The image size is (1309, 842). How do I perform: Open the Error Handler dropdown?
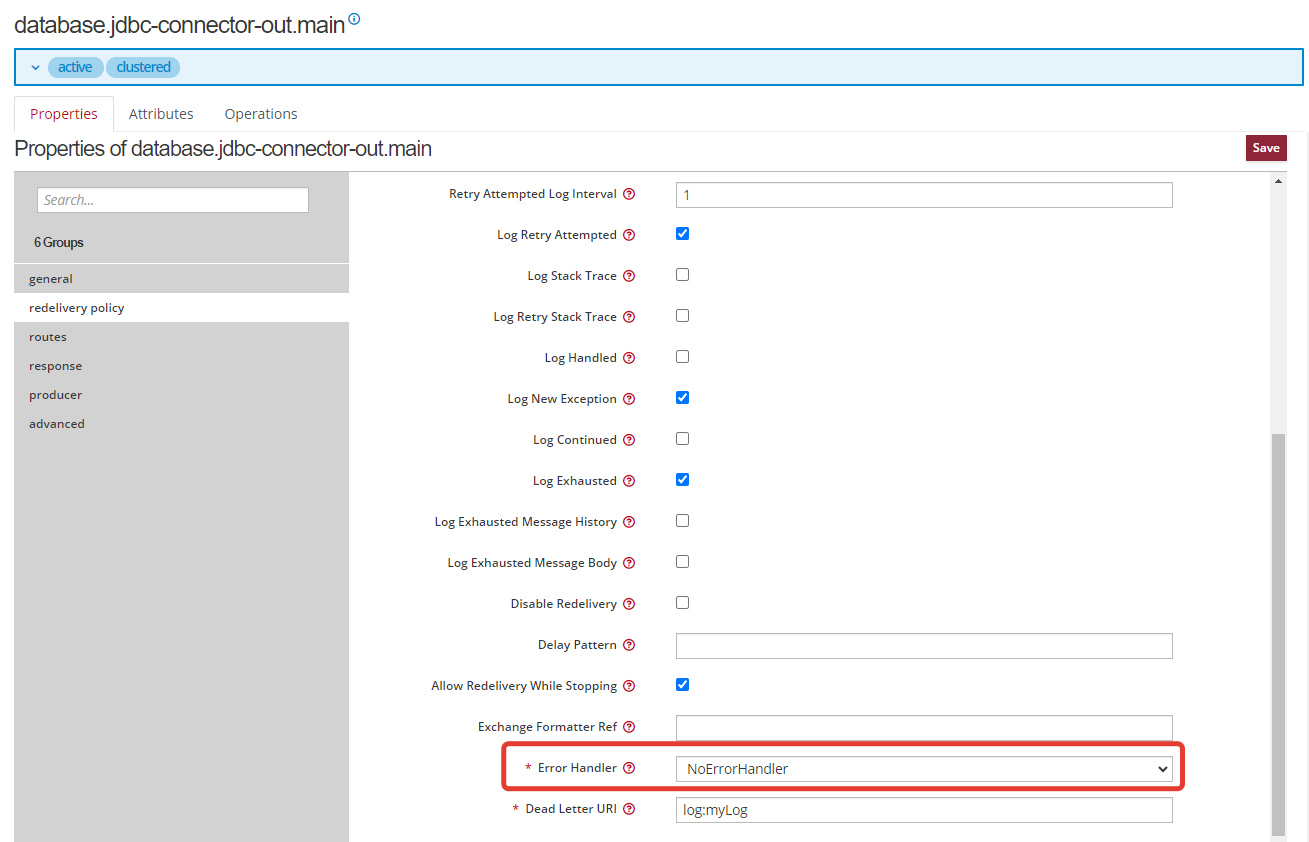tap(923, 769)
